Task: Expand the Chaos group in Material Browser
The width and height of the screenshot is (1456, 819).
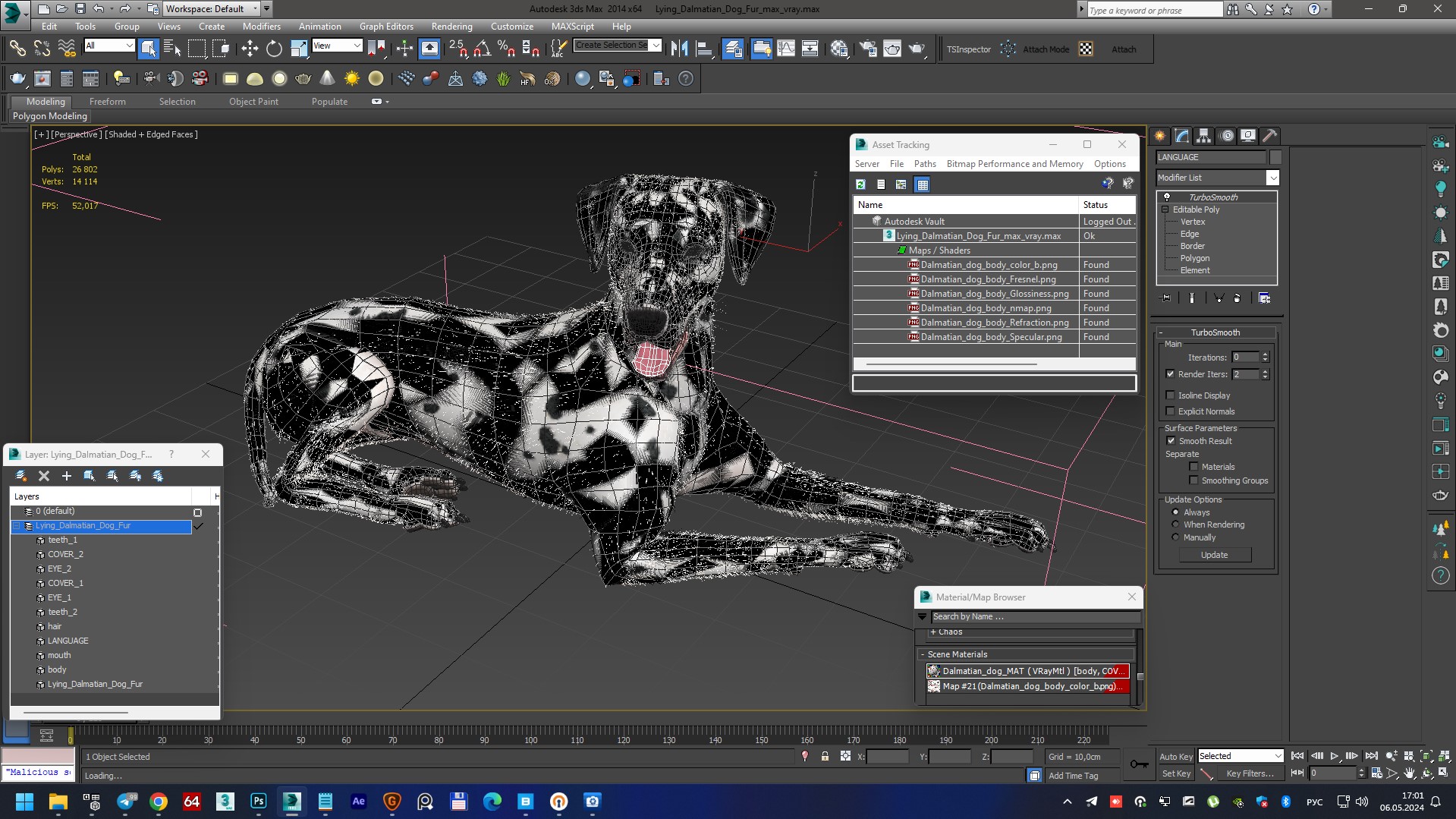Action: point(933,632)
